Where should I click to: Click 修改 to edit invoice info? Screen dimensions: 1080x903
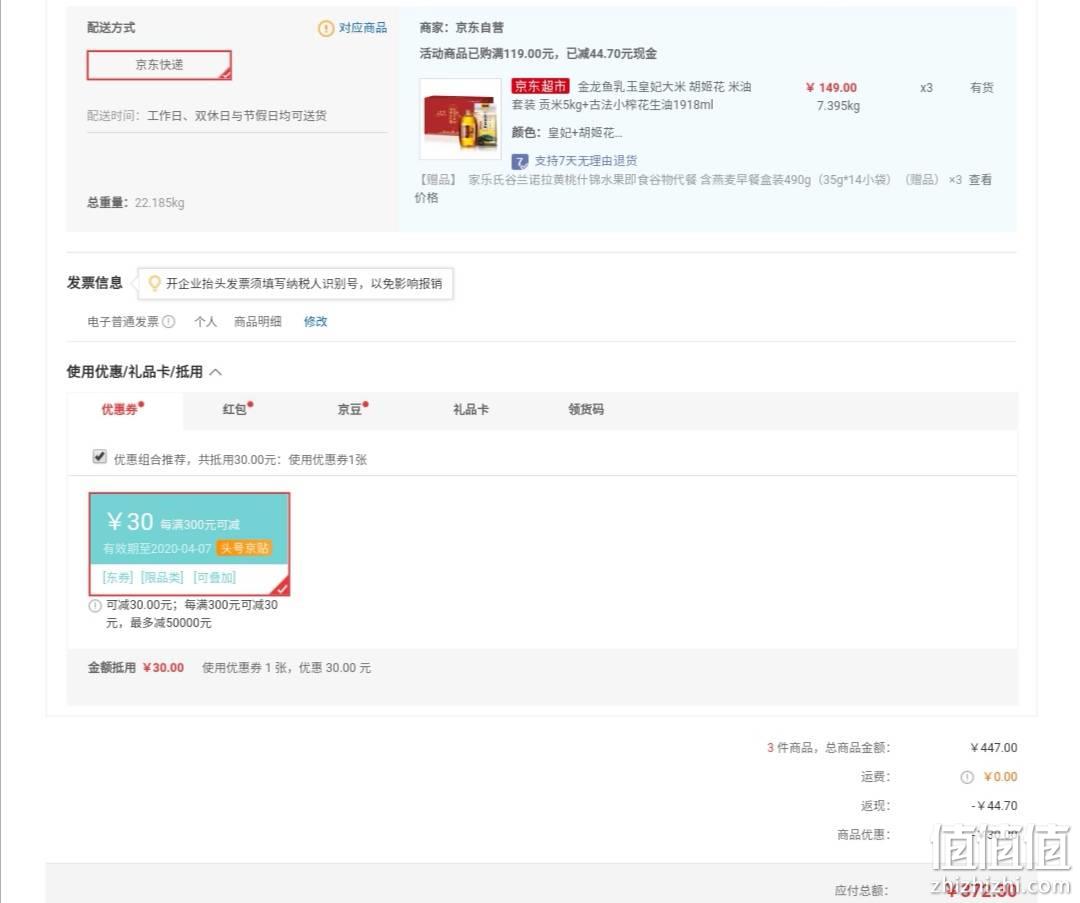point(315,322)
